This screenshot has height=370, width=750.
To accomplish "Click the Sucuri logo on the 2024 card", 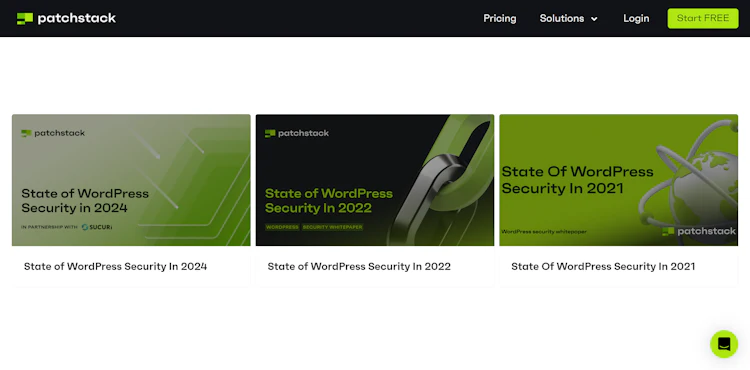I will (97, 227).
